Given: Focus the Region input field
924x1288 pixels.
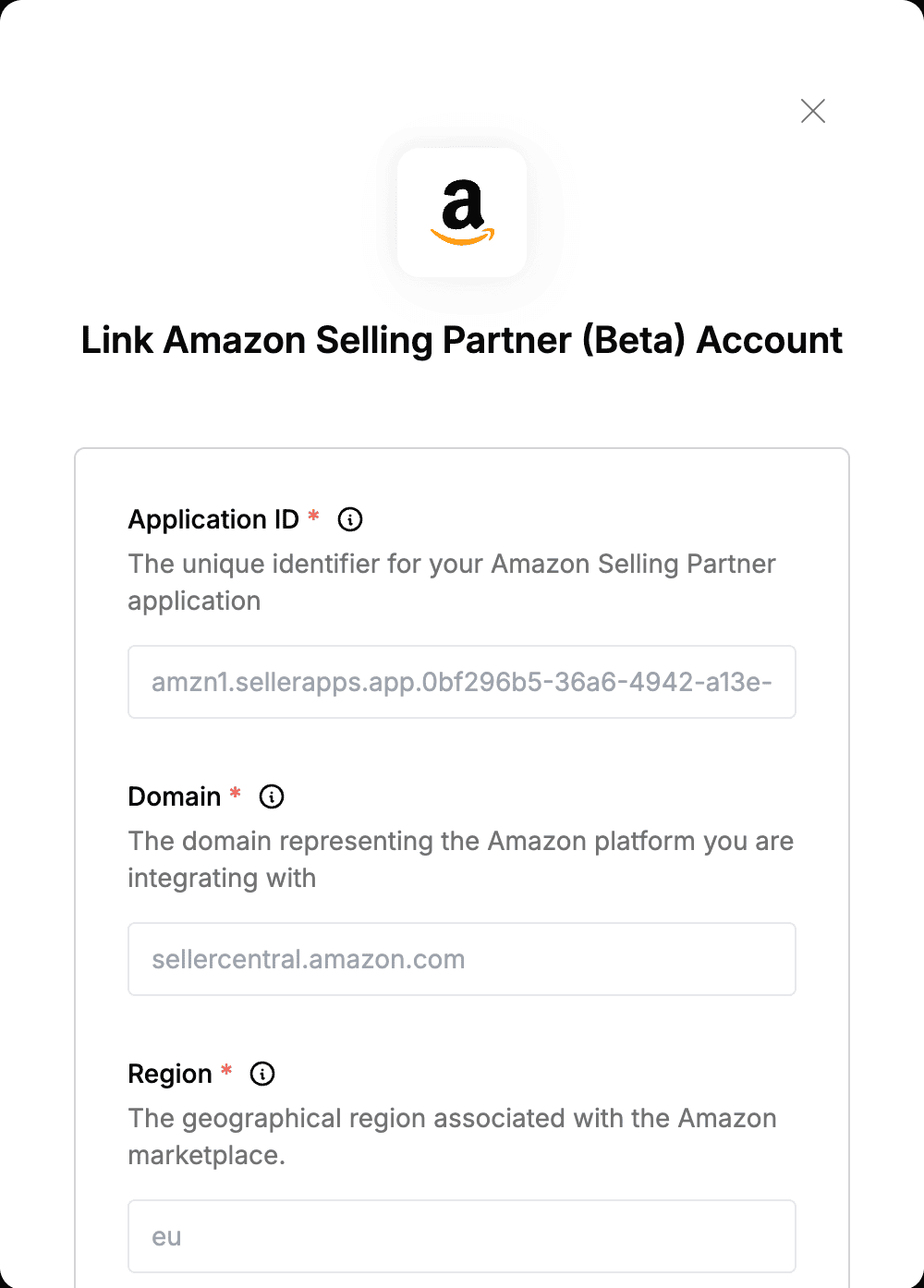Looking at the screenshot, I should 462,1236.
